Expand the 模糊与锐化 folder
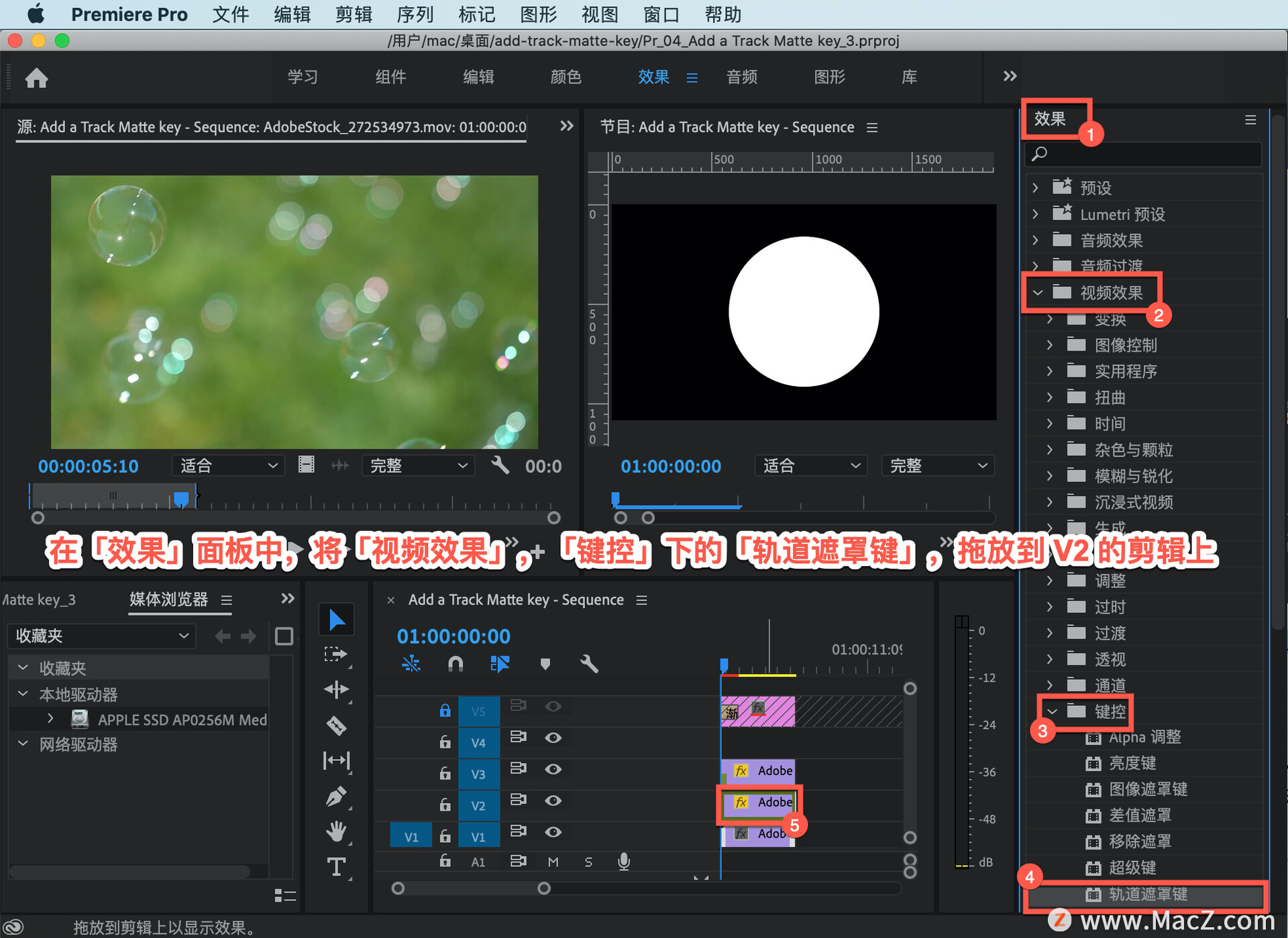 [x=1050, y=475]
